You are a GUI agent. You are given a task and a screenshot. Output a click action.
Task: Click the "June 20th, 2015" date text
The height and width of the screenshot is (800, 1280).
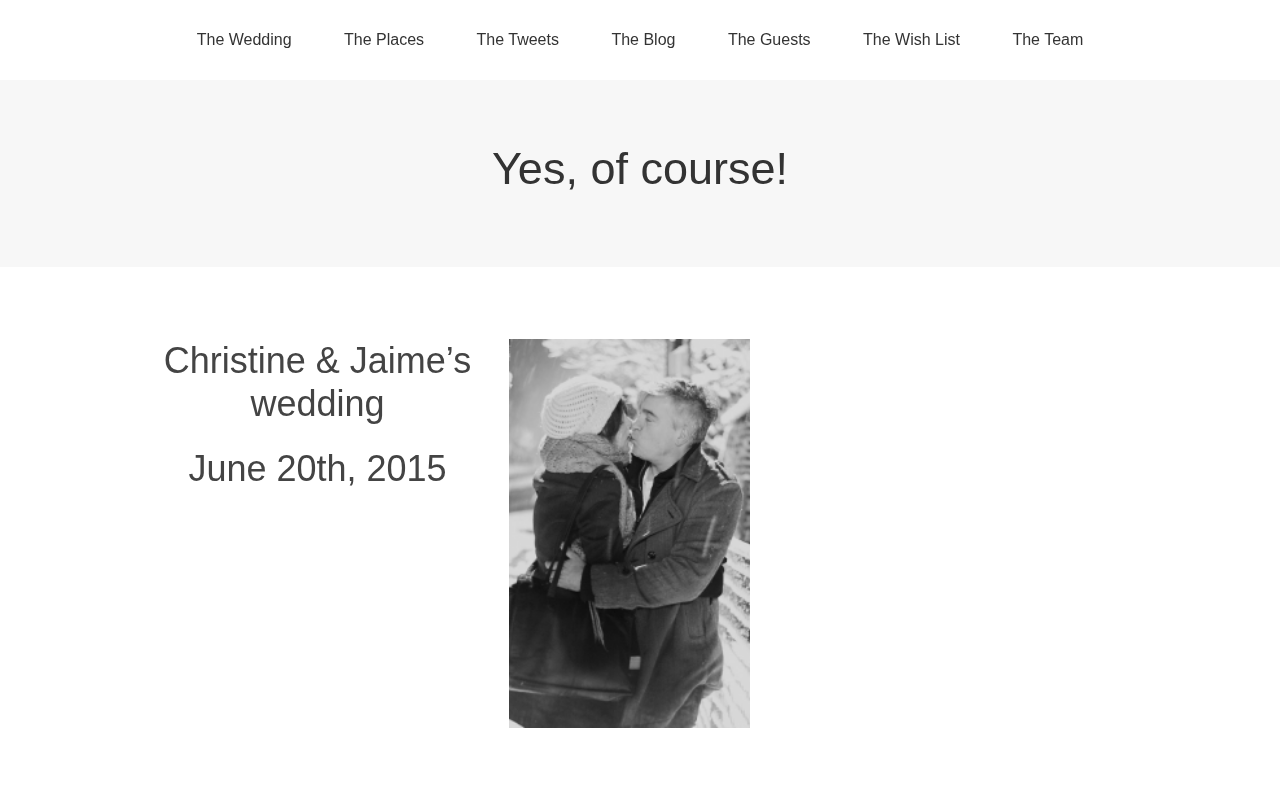pos(317,469)
